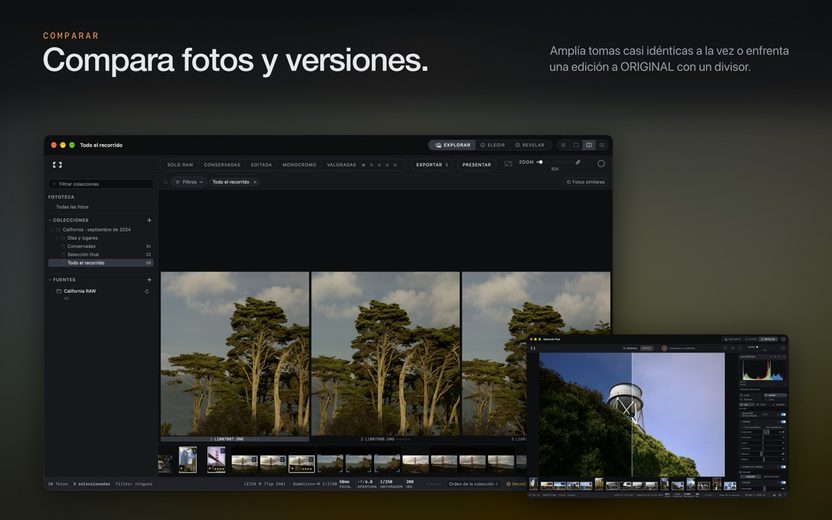The height and width of the screenshot is (520, 832).
Task: Click the refresh icon beside California RAW
Action: [147, 291]
